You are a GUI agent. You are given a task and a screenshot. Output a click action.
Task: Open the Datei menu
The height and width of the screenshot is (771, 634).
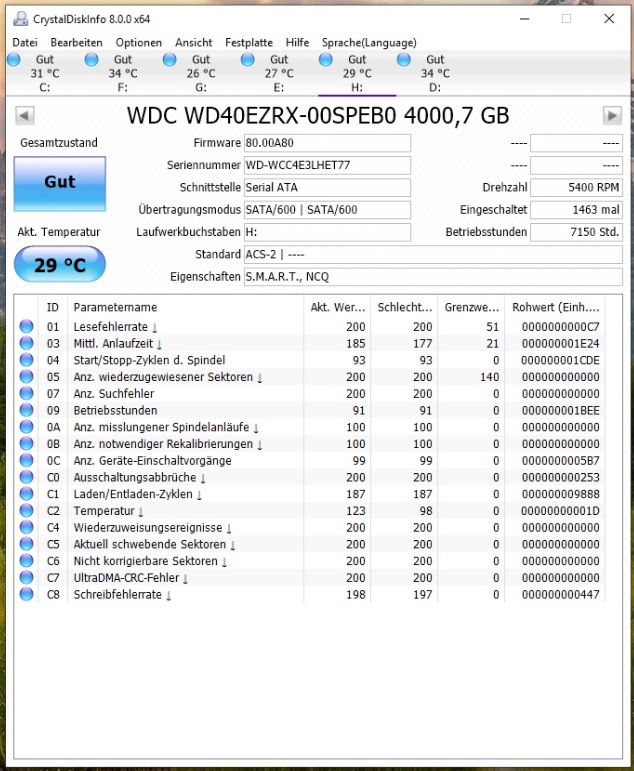point(25,43)
